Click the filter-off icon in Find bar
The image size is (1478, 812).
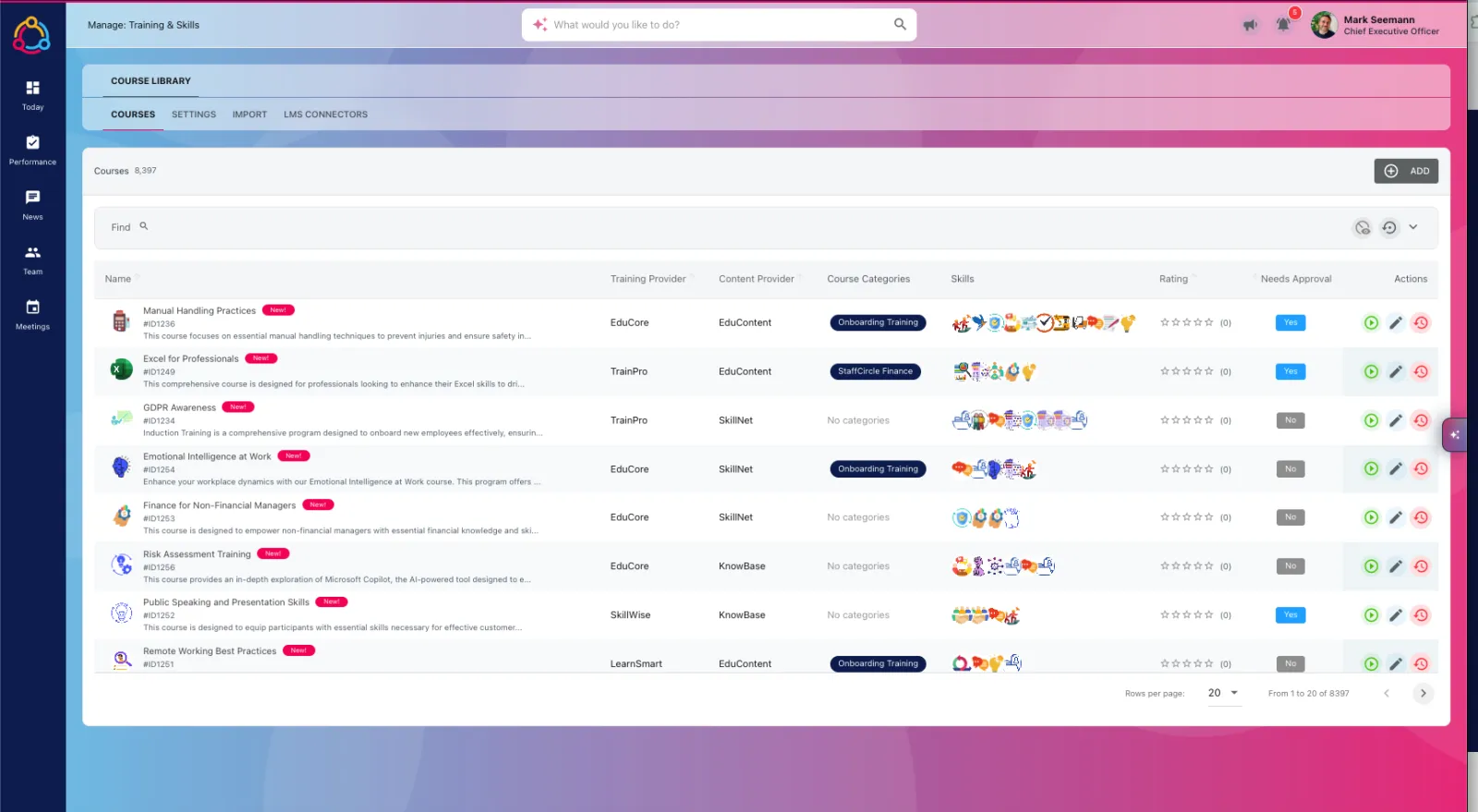point(1363,227)
